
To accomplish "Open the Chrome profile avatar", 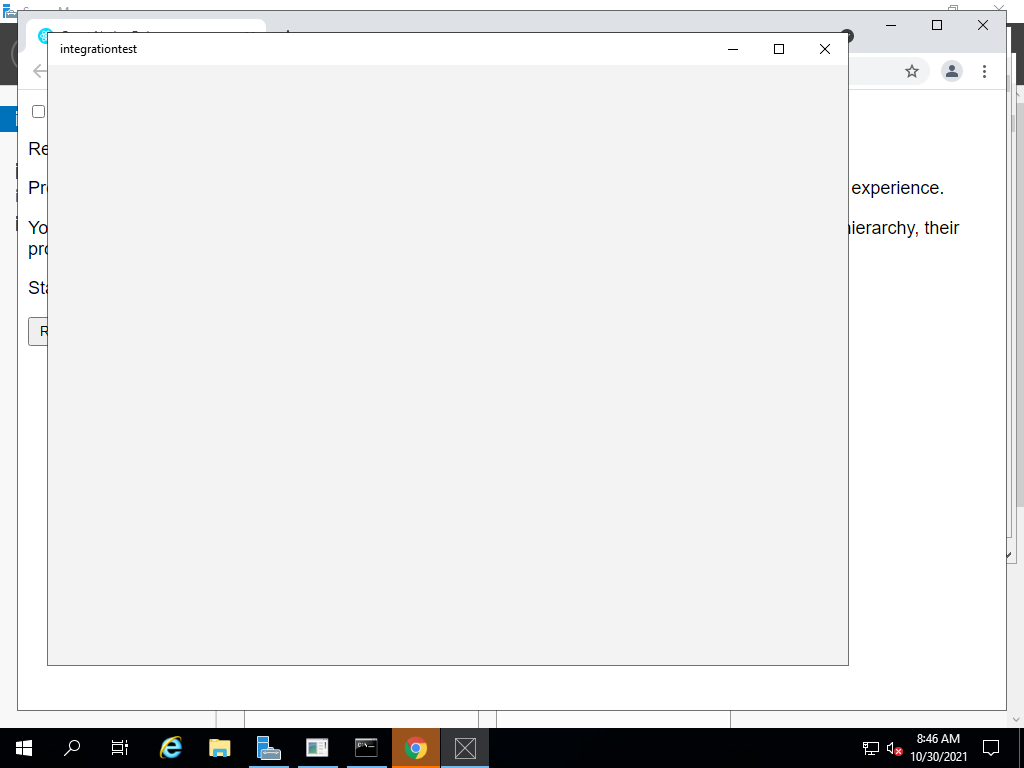I will pyautogui.click(x=951, y=71).
